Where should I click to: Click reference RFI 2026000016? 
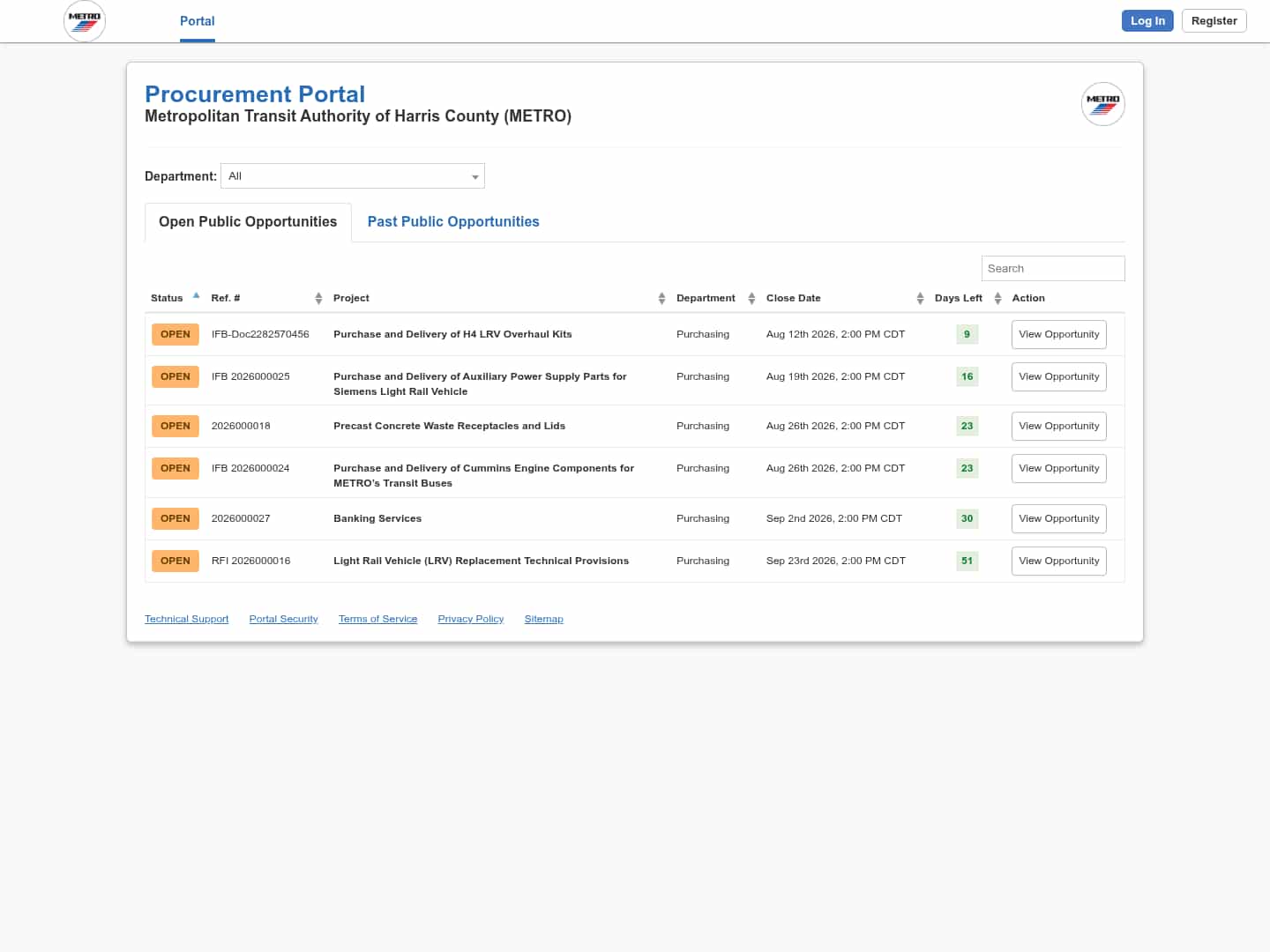point(251,562)
